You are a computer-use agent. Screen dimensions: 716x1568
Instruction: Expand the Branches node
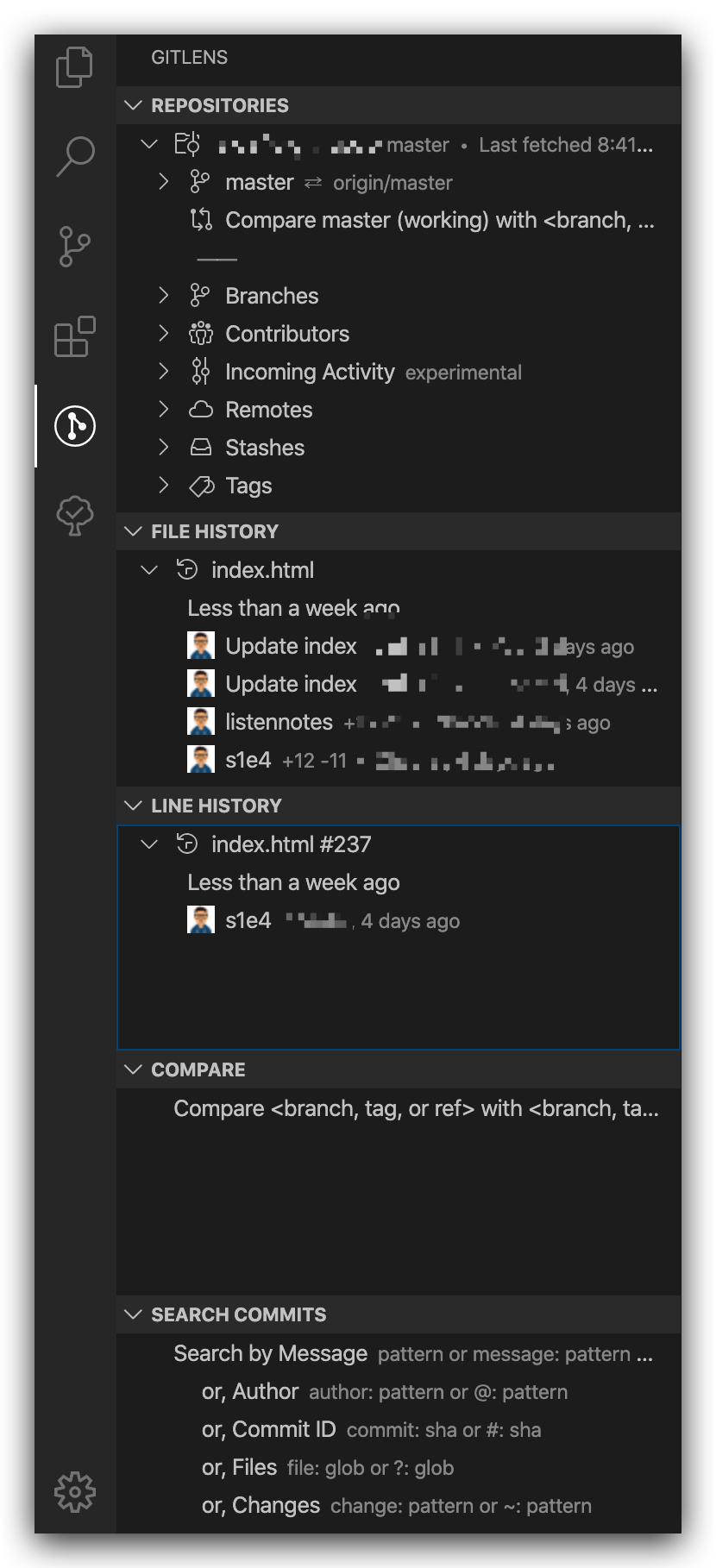point(164,296)
